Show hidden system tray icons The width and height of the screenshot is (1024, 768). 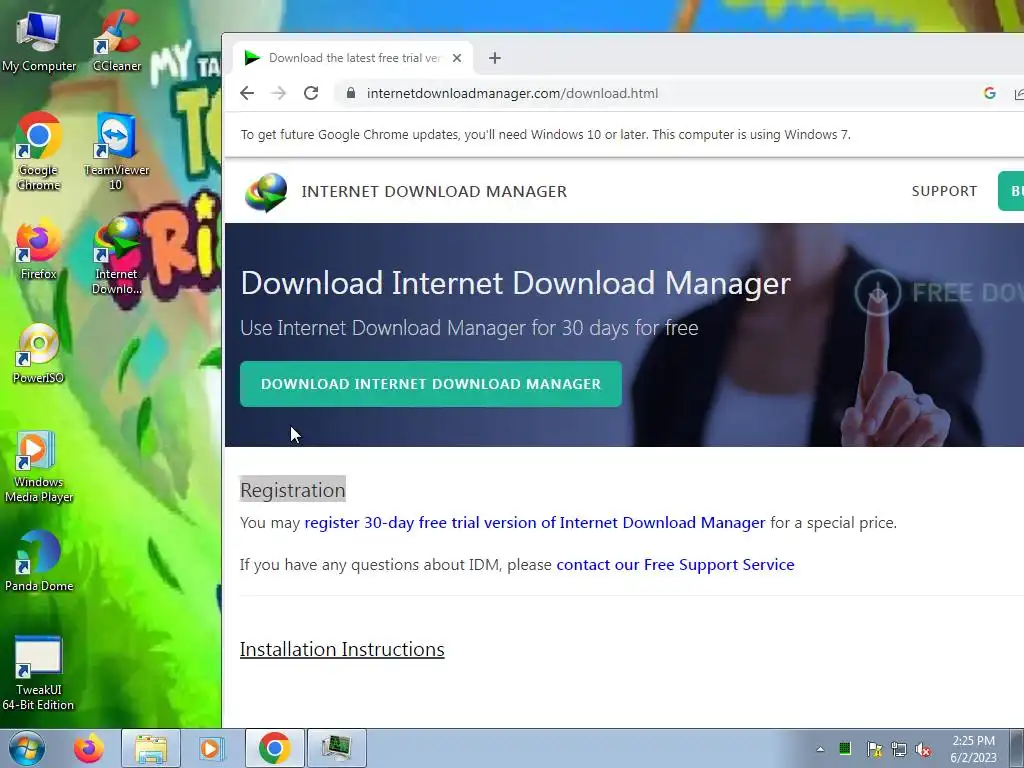(x=820, y=749)
